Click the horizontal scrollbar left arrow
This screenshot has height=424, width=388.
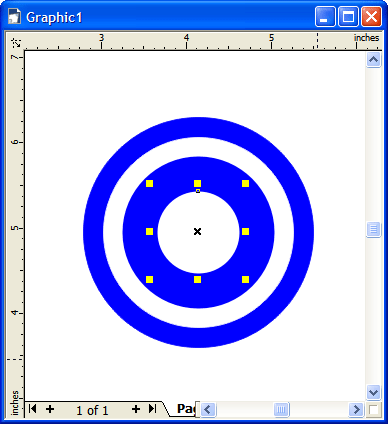point(209,409)
